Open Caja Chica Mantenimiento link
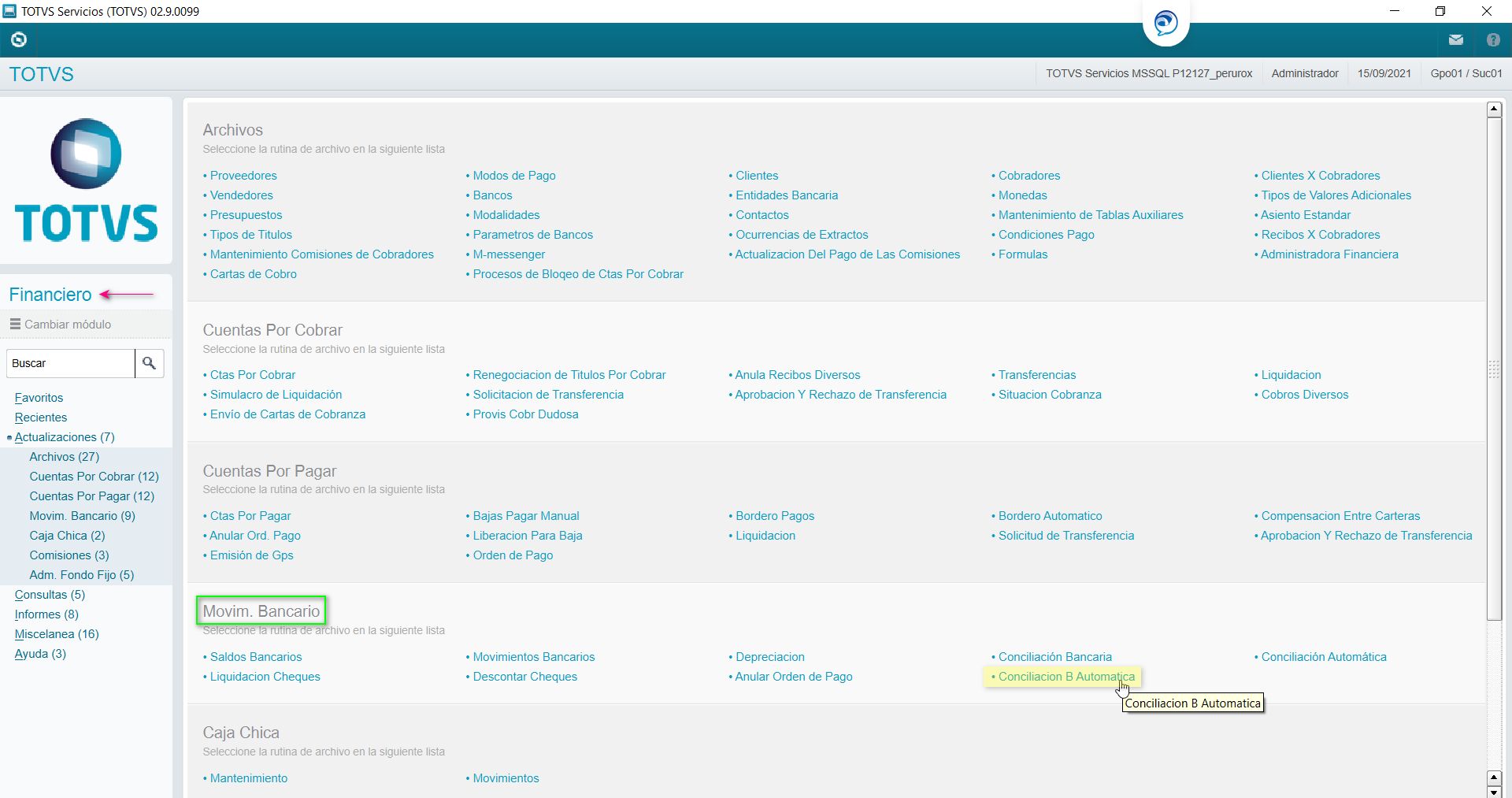Viewport: 1512px width, 798px height. click(249, 778)
